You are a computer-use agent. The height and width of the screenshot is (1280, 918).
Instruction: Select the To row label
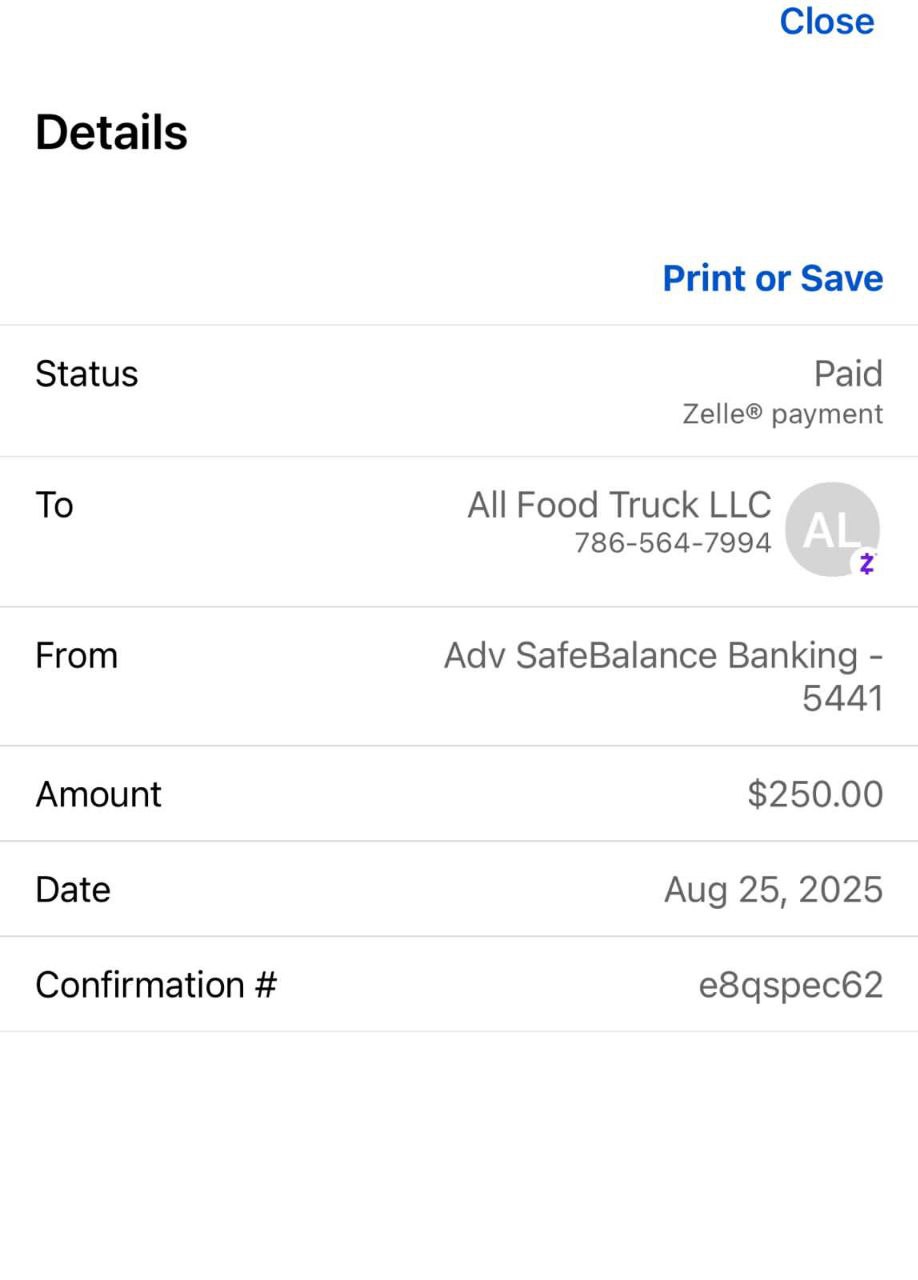point(55,505)
